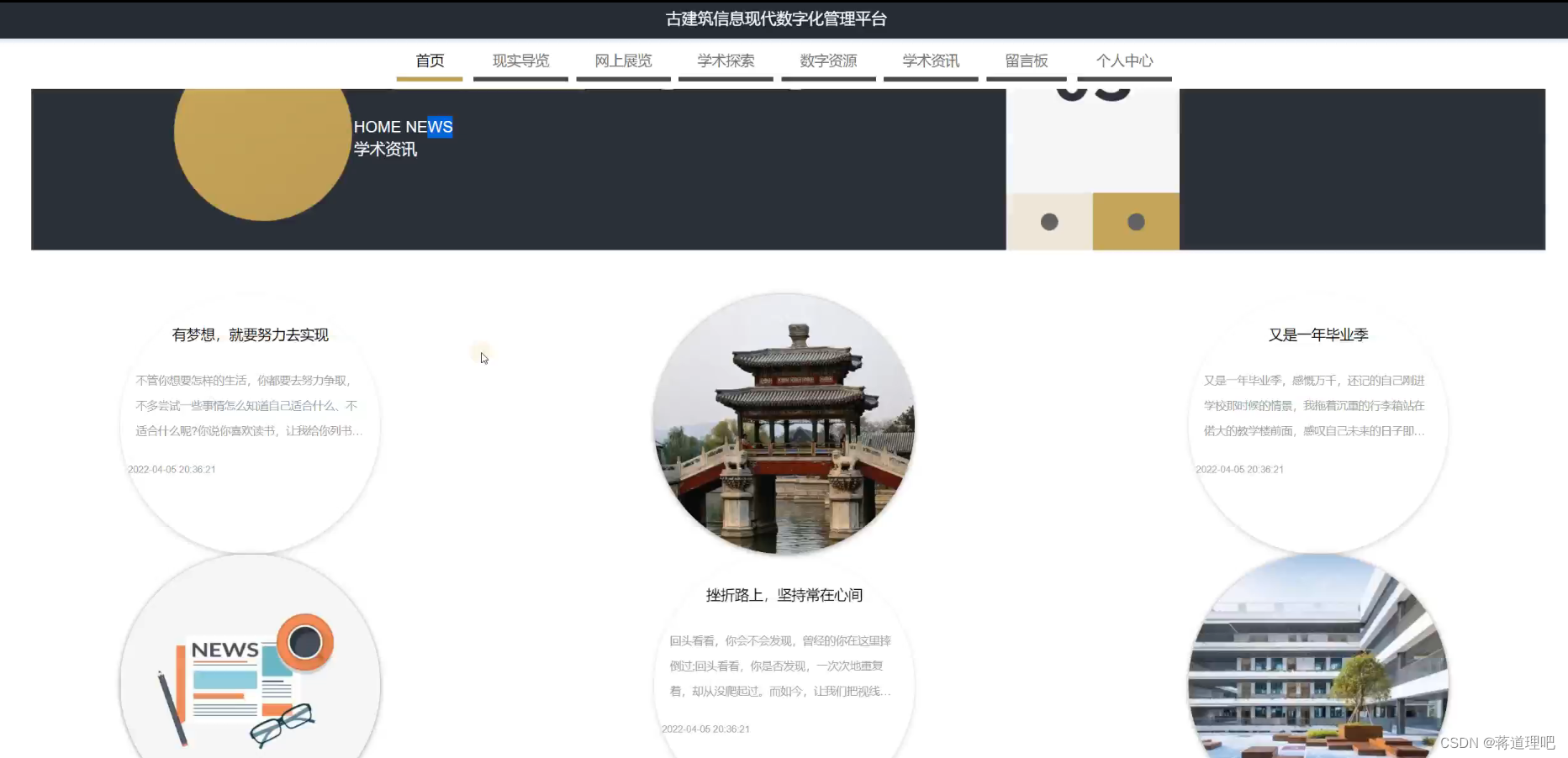Open the 现实导览 navigation tab
1568x758 pixels.
click(x=521, y=61)
